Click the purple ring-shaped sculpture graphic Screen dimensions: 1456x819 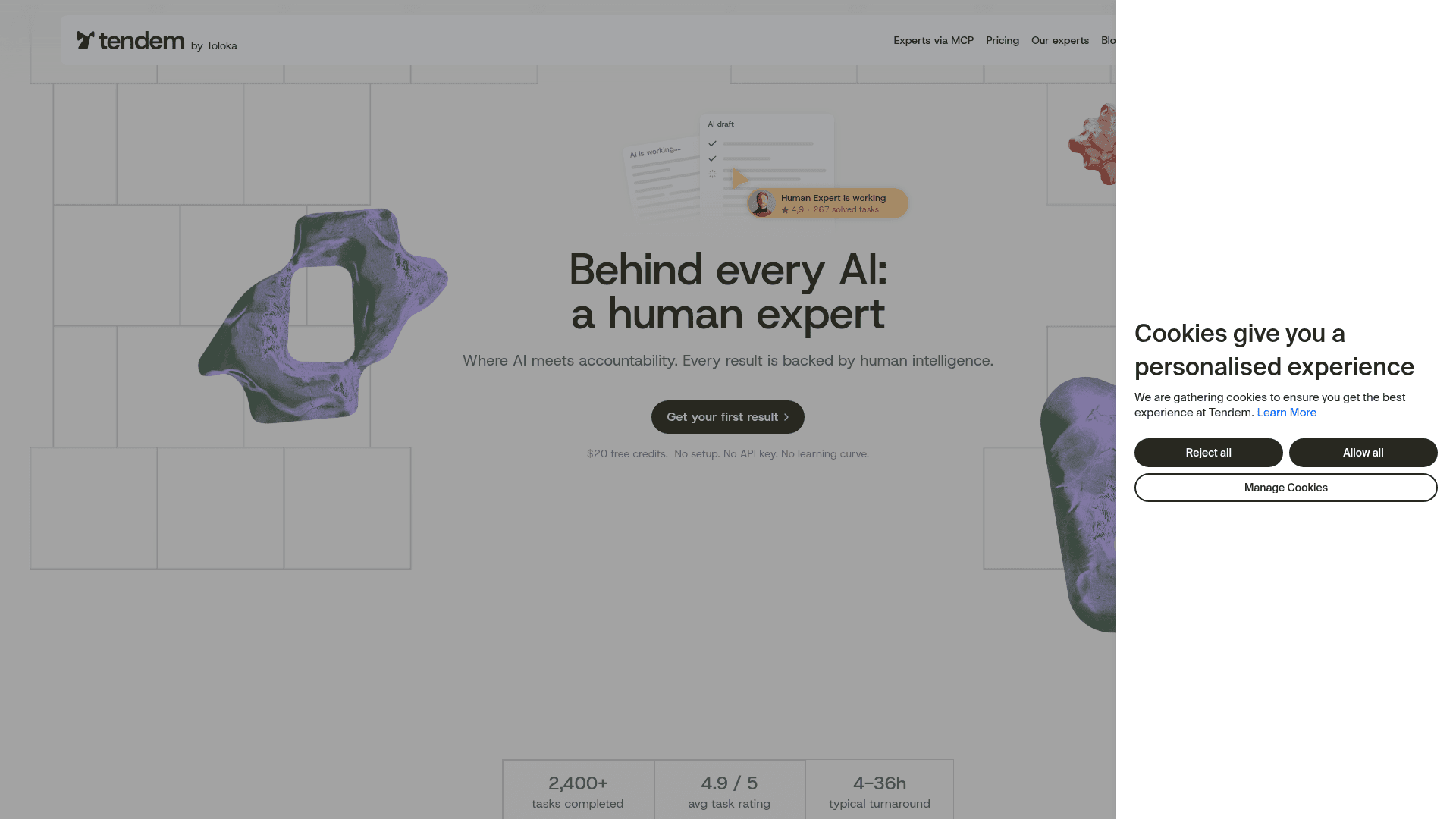pos(322,315)
